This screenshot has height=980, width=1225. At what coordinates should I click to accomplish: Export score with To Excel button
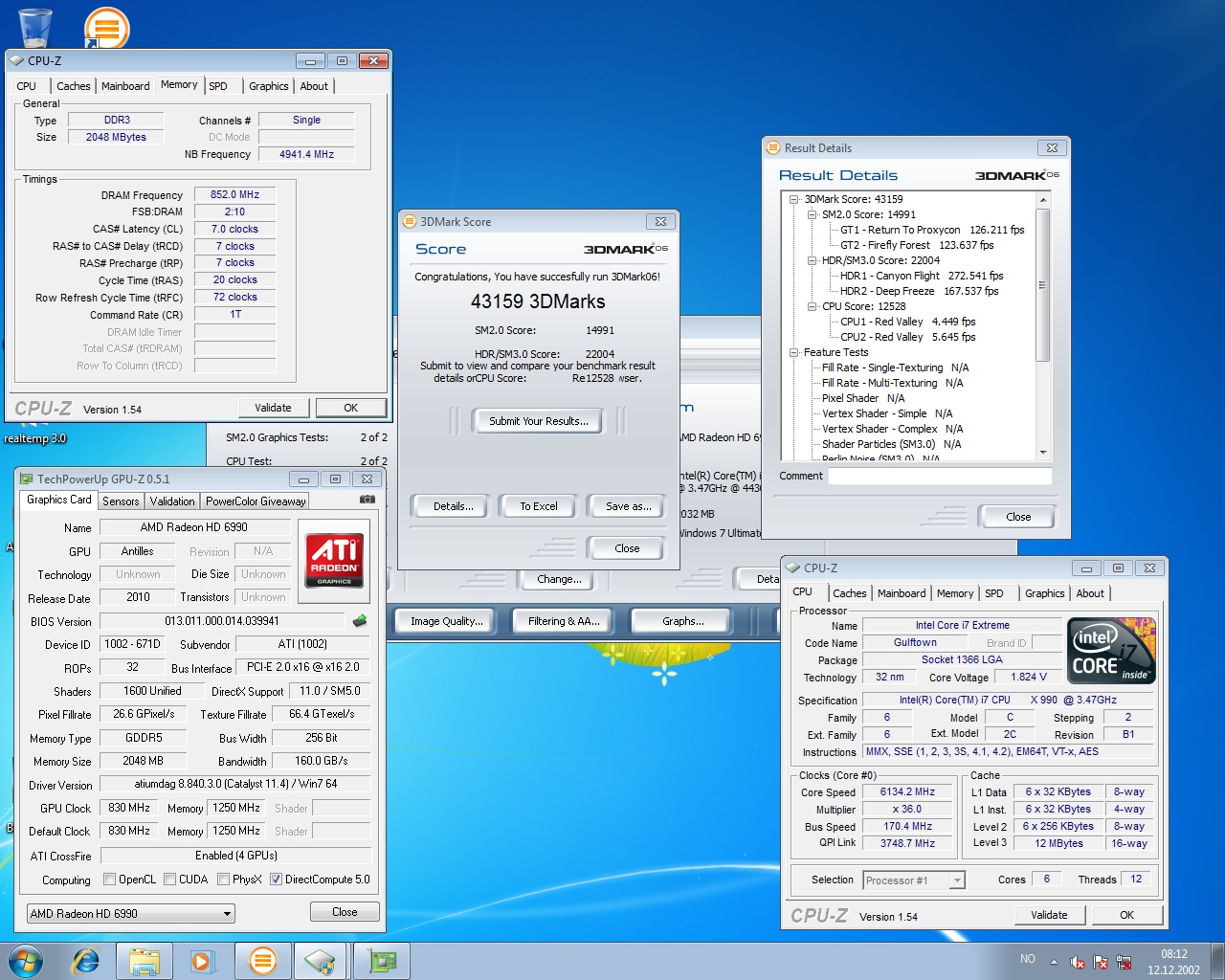[x=539, y=506]
